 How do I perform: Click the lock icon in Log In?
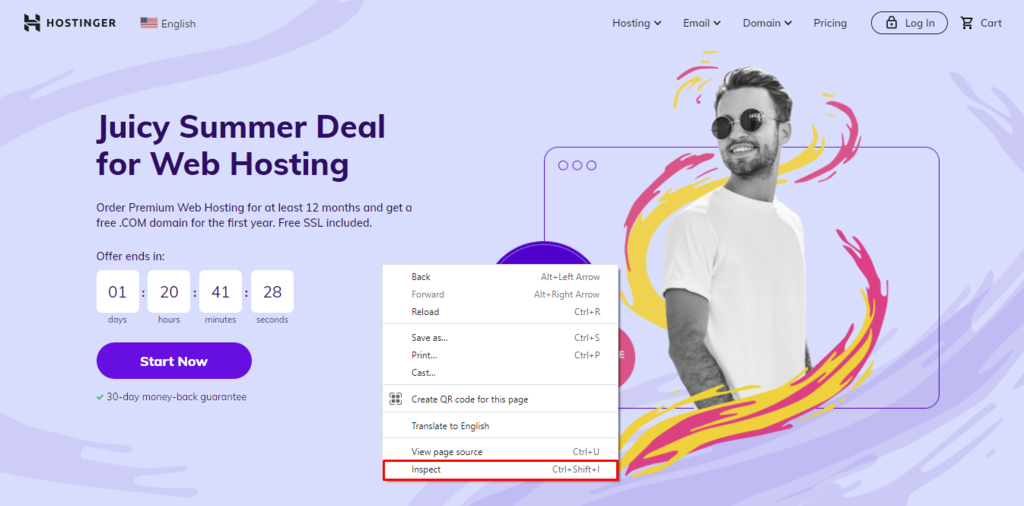(891, 23)
